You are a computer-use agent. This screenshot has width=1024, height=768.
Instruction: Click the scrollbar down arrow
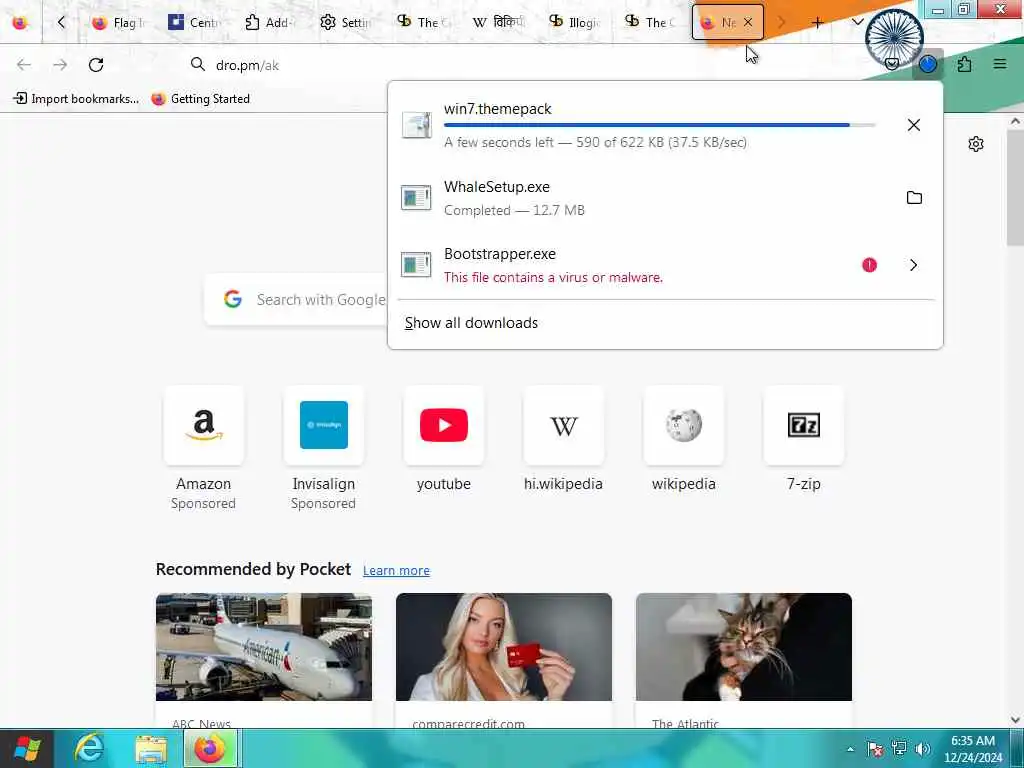tap(1016, 720)
